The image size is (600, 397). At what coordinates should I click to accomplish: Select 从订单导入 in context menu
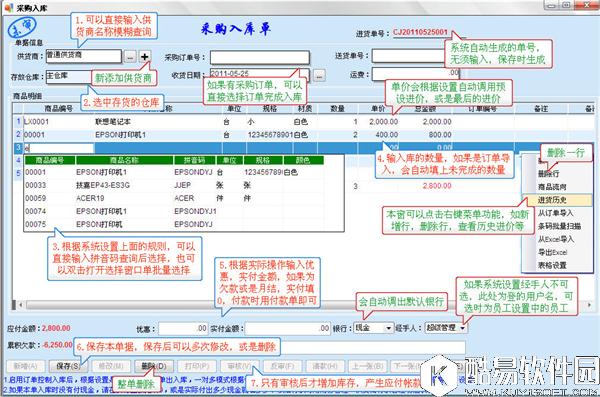(x=555, y=213)
